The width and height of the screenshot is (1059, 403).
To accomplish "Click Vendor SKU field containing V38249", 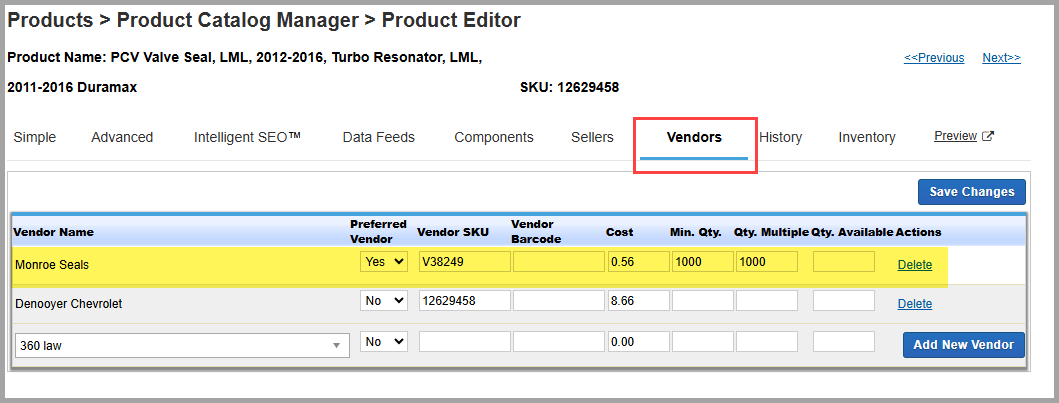I will pos(465,262).
